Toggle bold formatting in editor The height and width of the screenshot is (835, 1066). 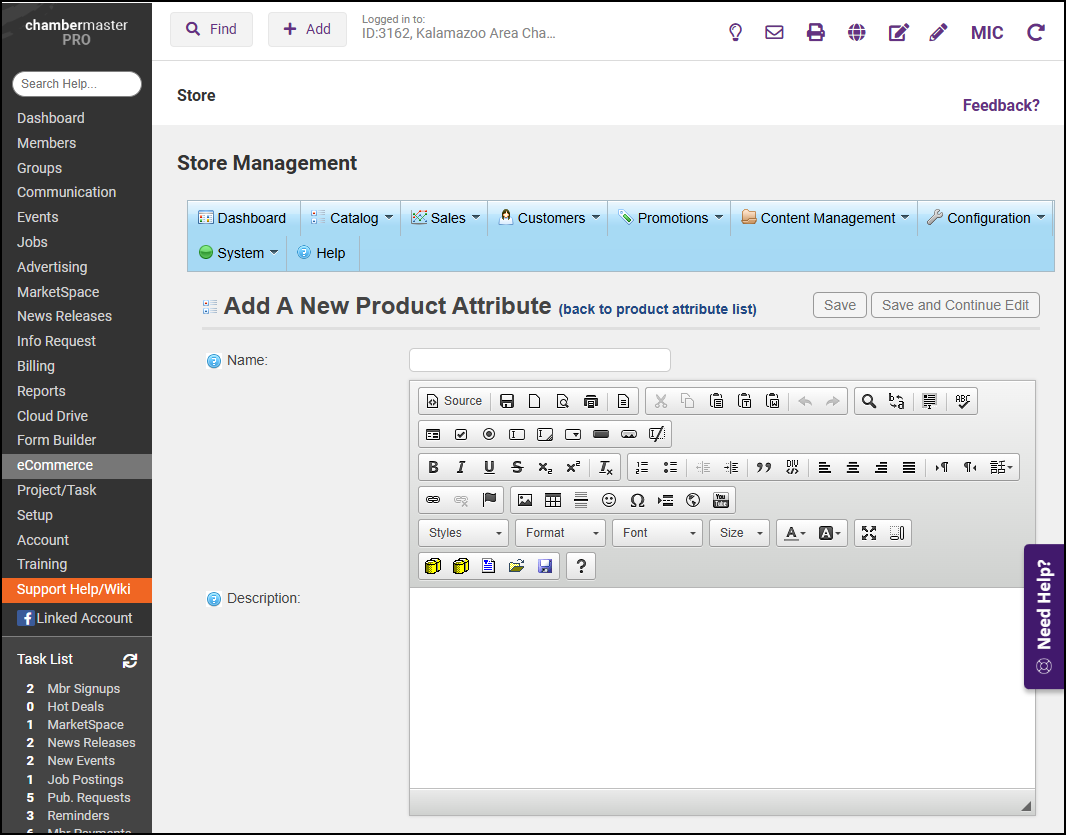tap(433, 467)
